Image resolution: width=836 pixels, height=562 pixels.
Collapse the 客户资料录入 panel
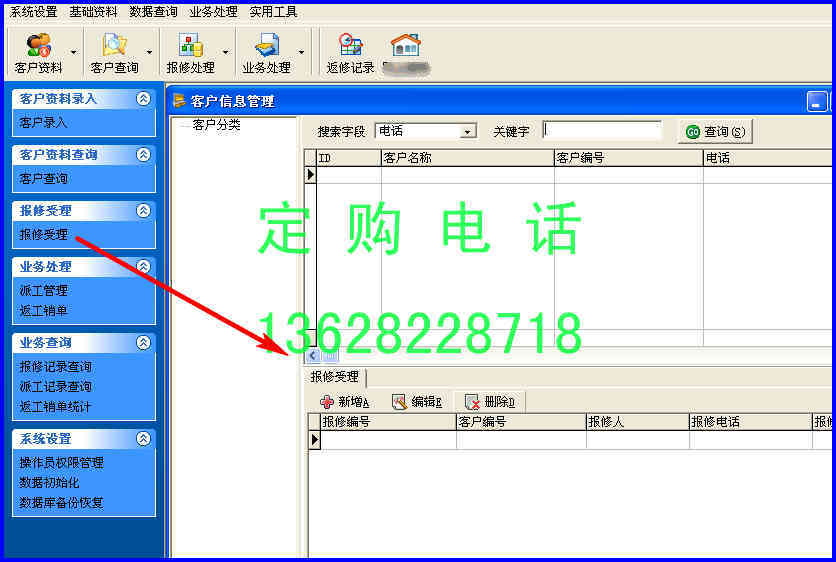pyautogui.click(x=143, y=99)
